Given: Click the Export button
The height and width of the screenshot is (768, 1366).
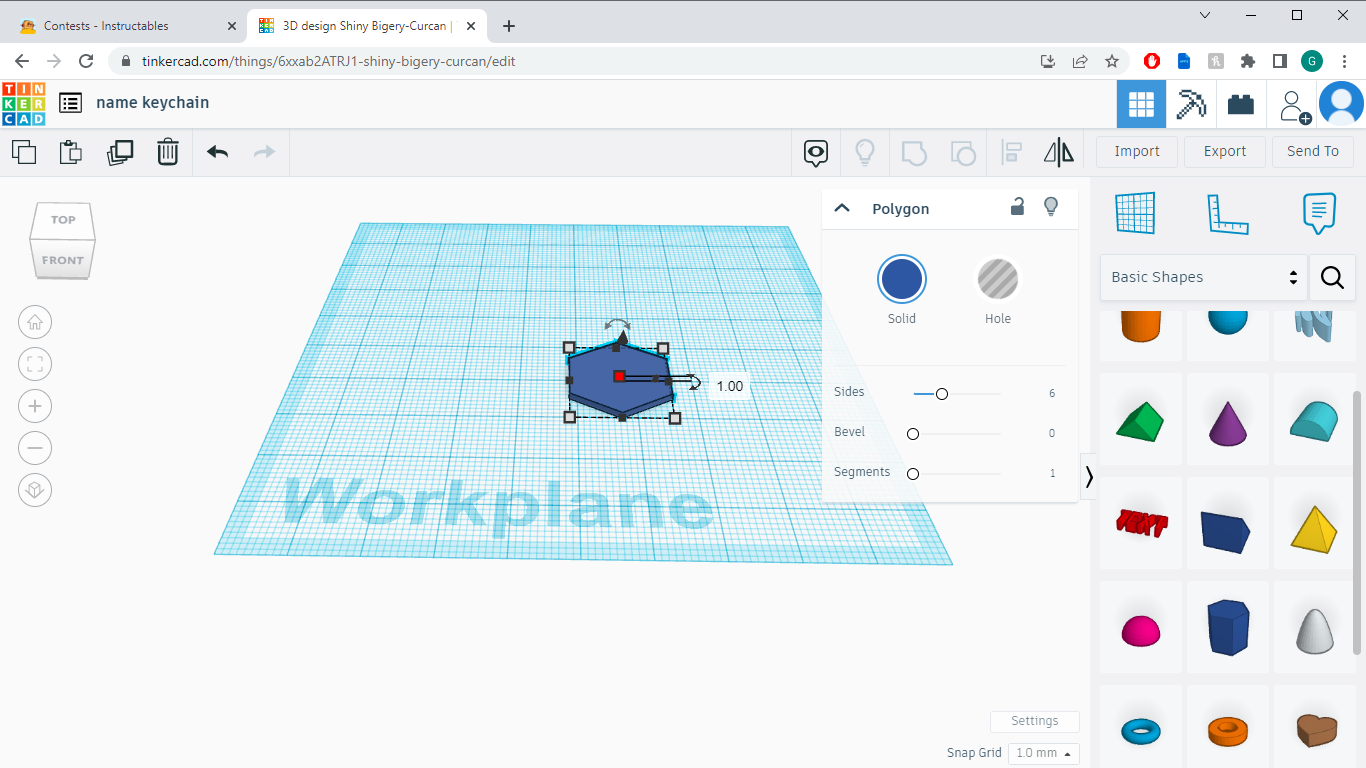Looking at the screenshot, I should click(1225, 151).
